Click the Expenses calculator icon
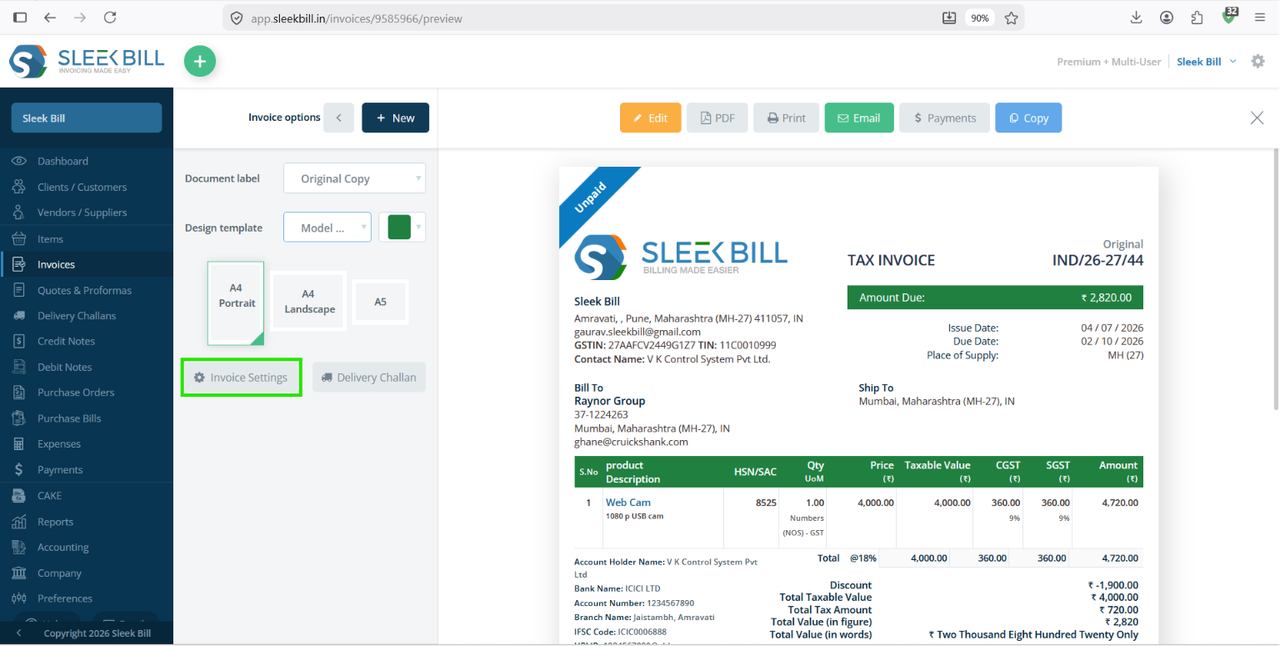The image size is (1280, 646). [x=19, y=444]
